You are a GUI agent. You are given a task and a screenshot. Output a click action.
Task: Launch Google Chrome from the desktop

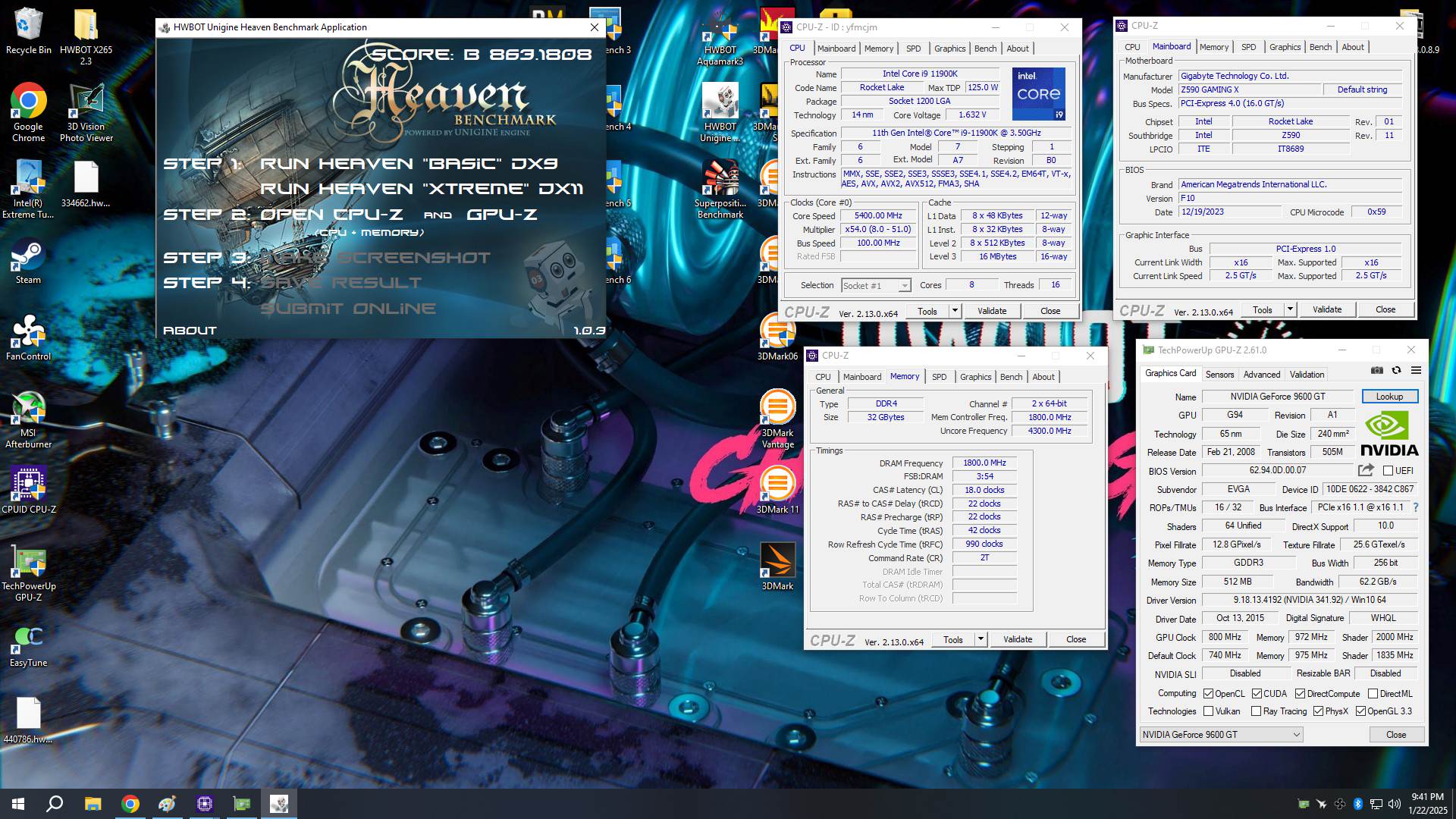28,111
